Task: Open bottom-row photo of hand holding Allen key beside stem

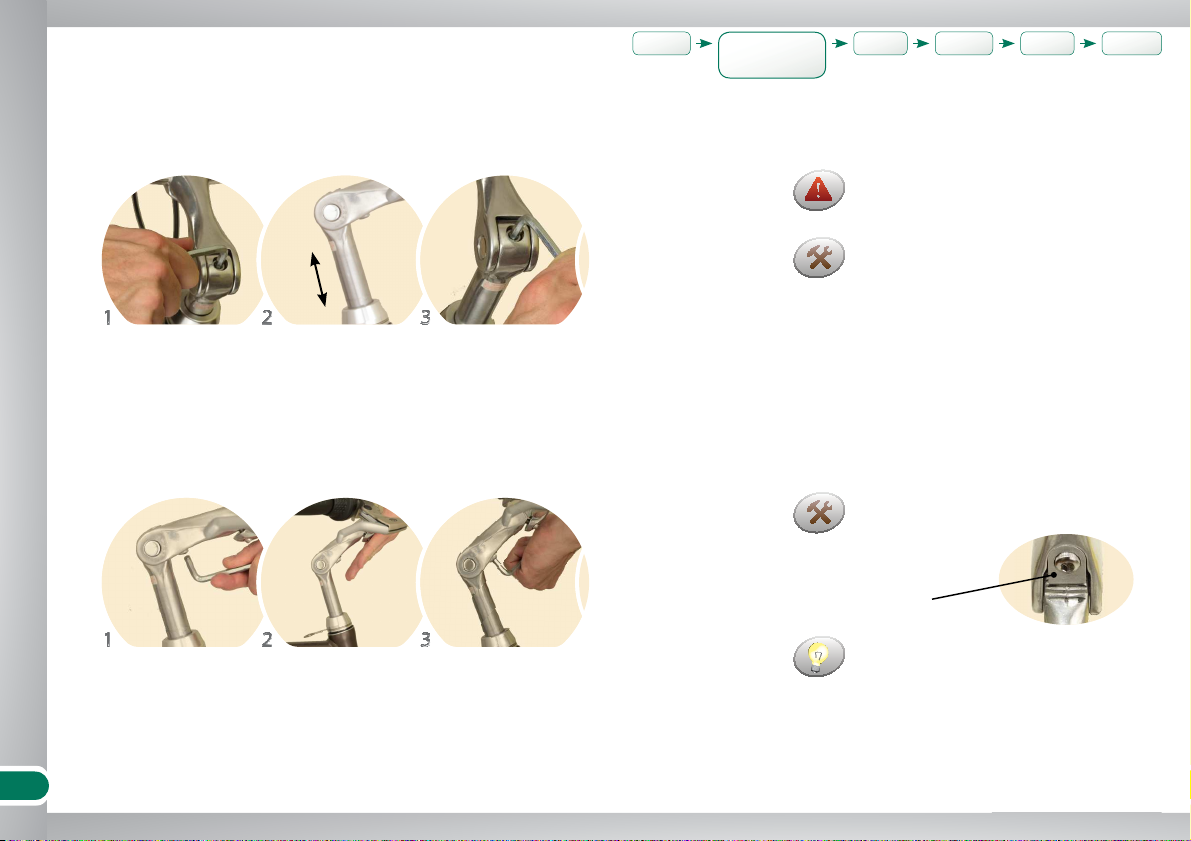Action: [182, 572]
